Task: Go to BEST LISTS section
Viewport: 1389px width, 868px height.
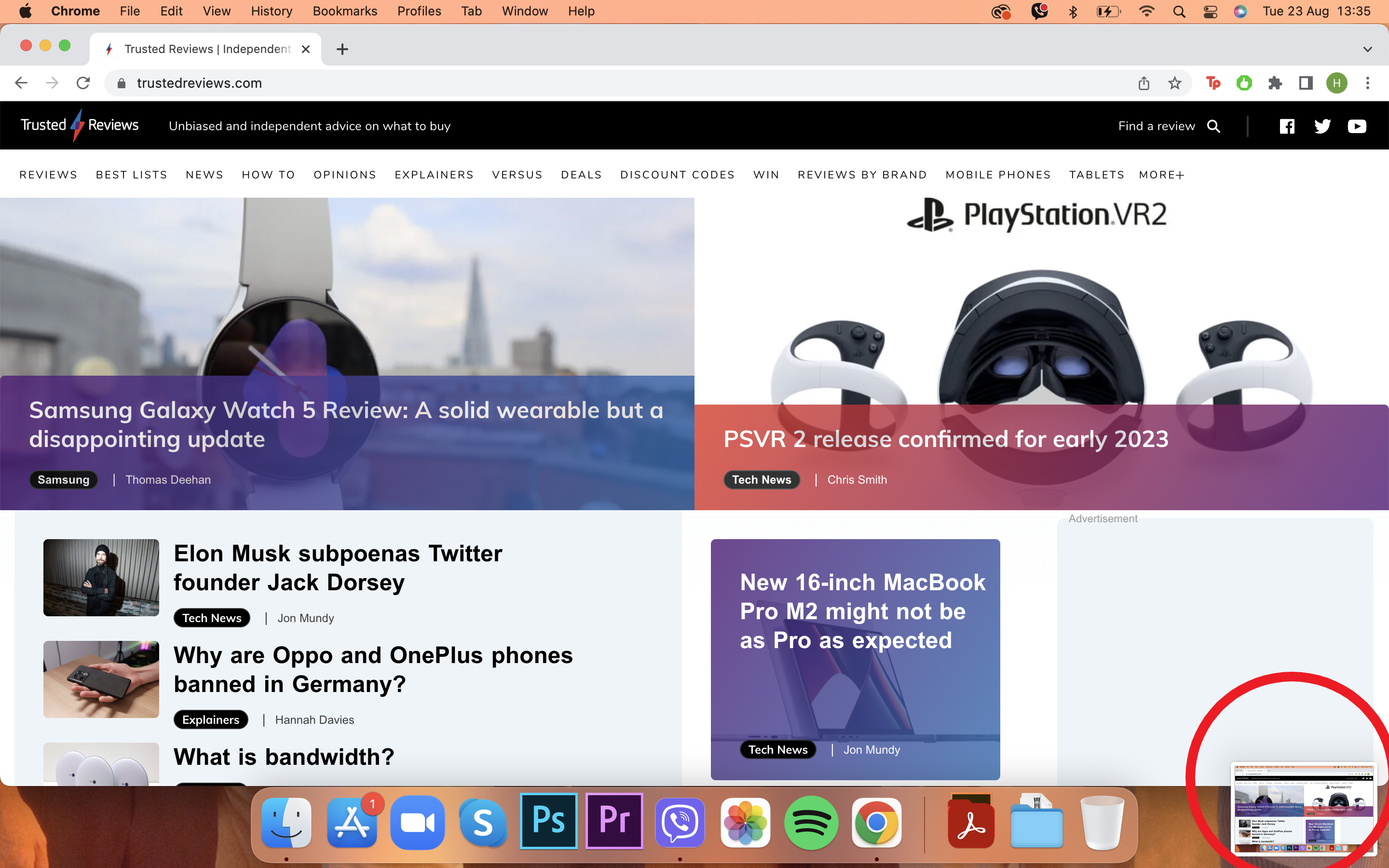Action: coord(132,175)
